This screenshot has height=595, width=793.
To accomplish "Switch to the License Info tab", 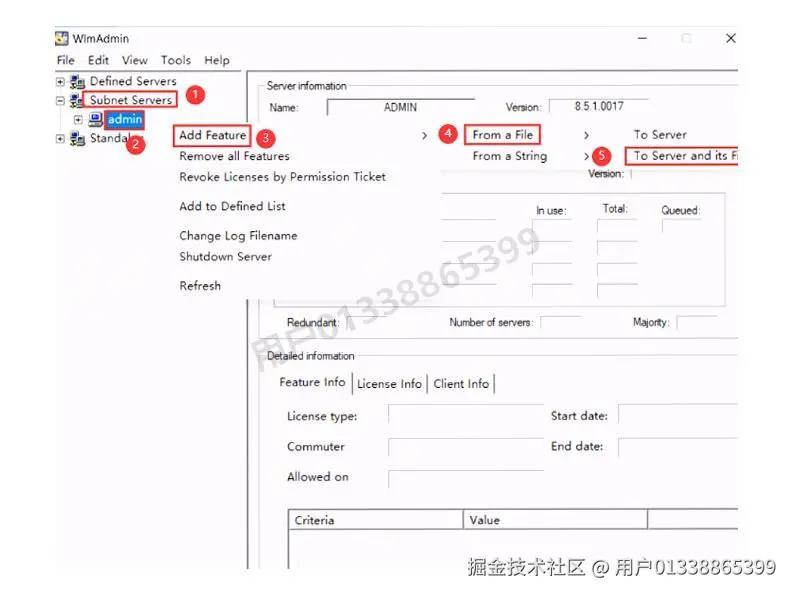I will coord(389,384).
